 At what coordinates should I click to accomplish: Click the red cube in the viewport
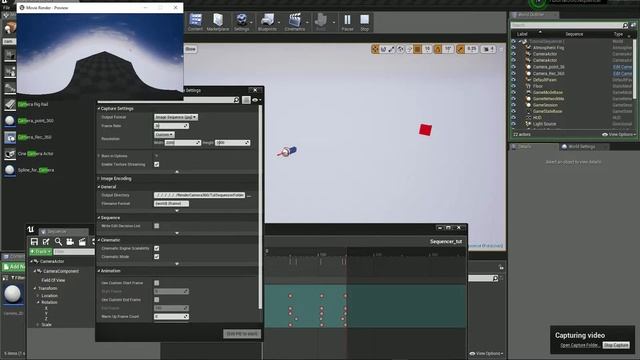pyautogui.click(x=425, y=130)
